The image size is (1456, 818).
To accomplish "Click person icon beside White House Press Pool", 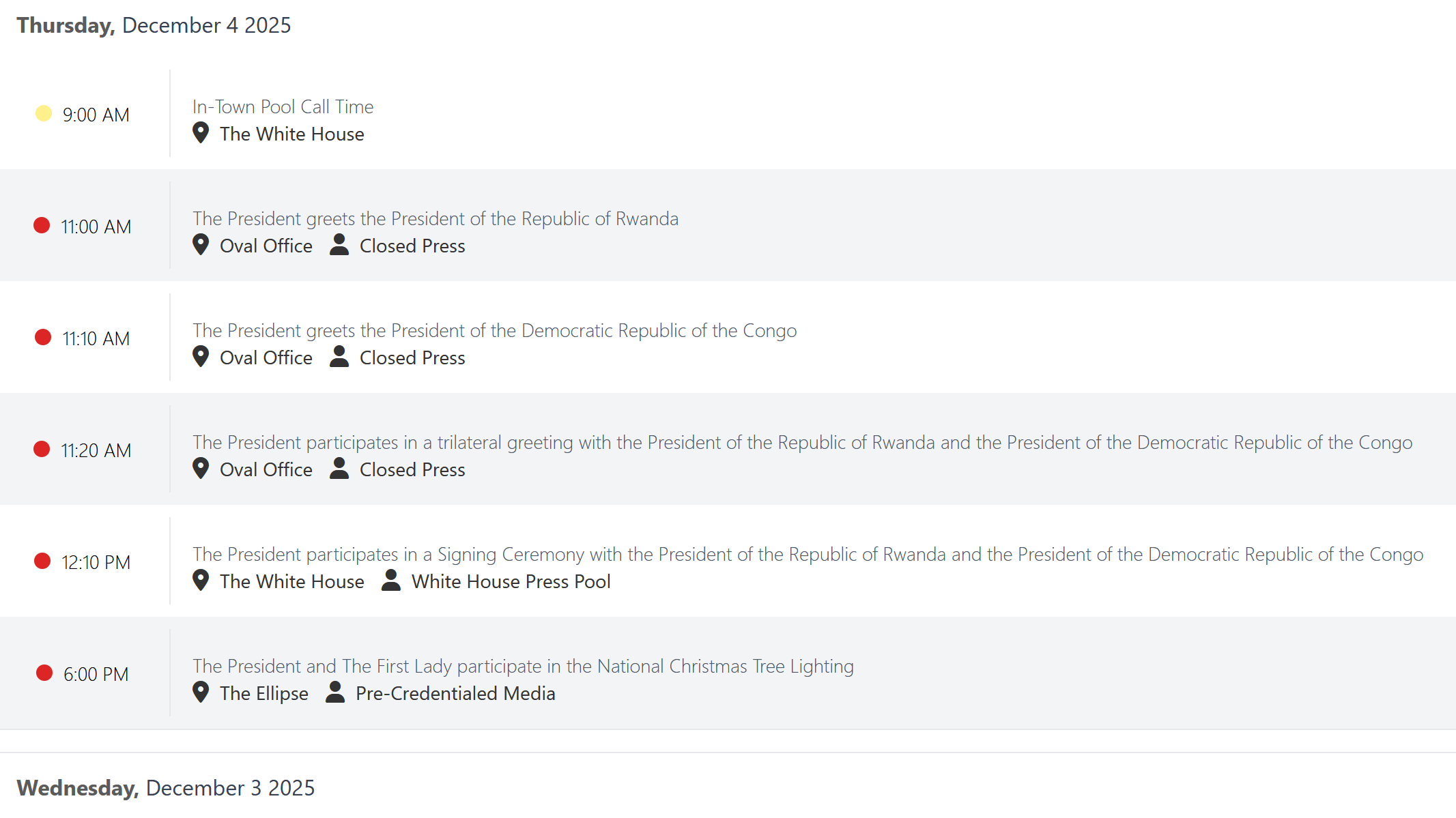I will (x=390, y=580).
